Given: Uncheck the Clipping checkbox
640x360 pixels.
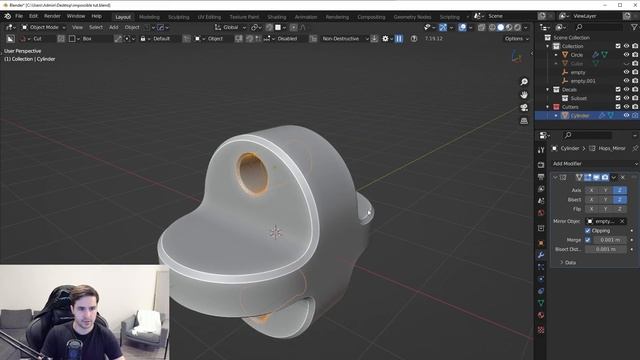Looking at the screenshot, I should (x=588, y=231).
